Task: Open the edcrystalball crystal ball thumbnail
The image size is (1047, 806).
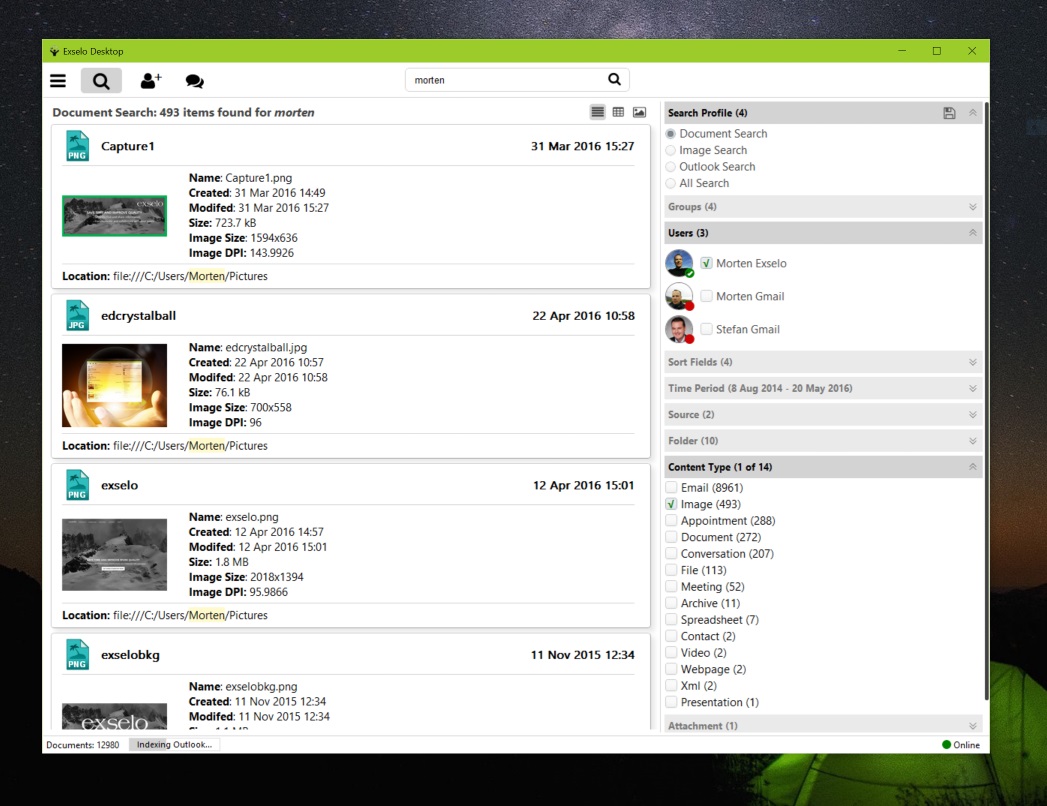Action: click(x=114, y=385)
